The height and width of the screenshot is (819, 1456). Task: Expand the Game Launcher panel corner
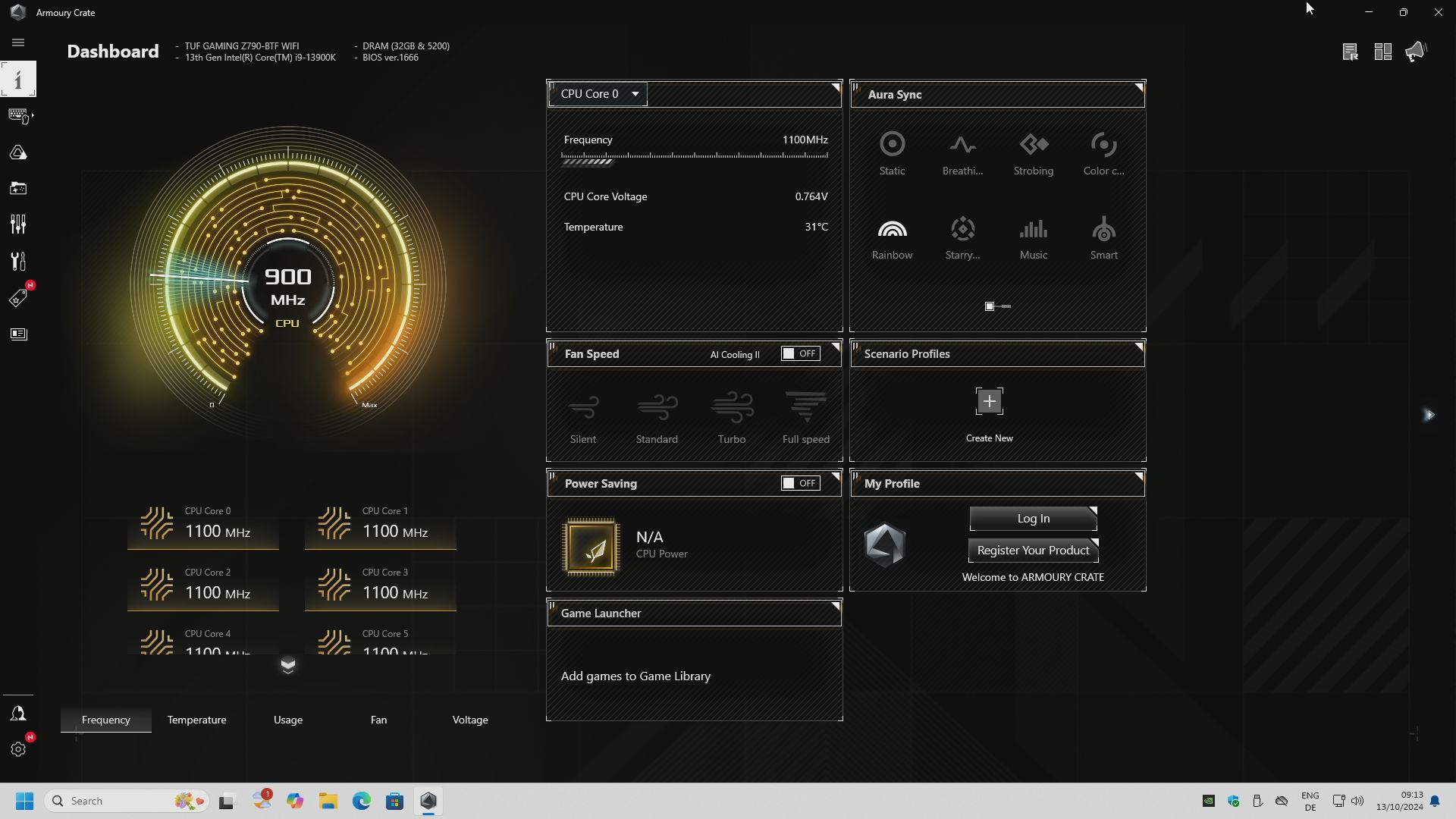835,606
